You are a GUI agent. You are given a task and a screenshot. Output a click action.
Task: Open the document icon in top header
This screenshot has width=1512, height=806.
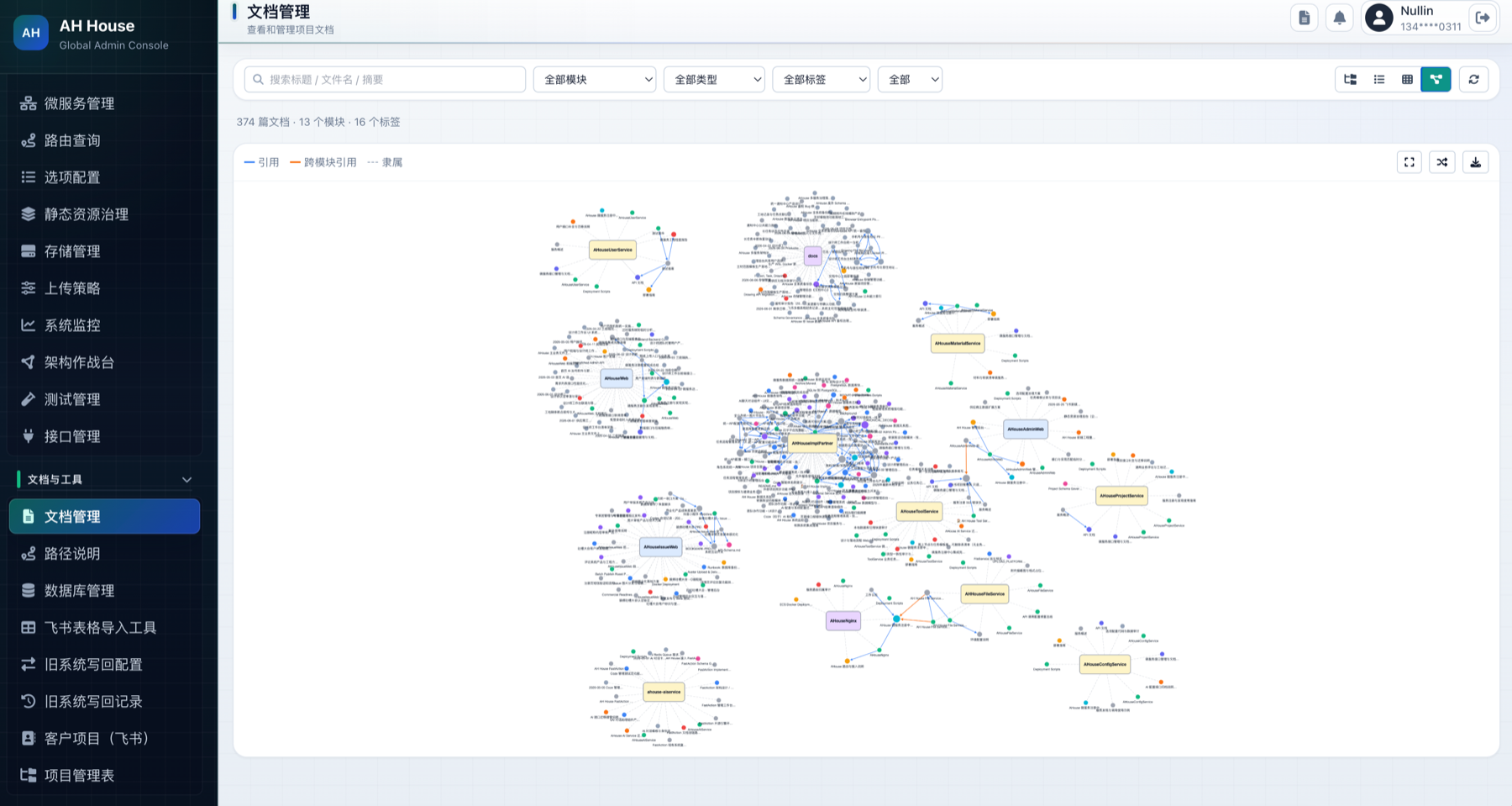pos(1304,18)
